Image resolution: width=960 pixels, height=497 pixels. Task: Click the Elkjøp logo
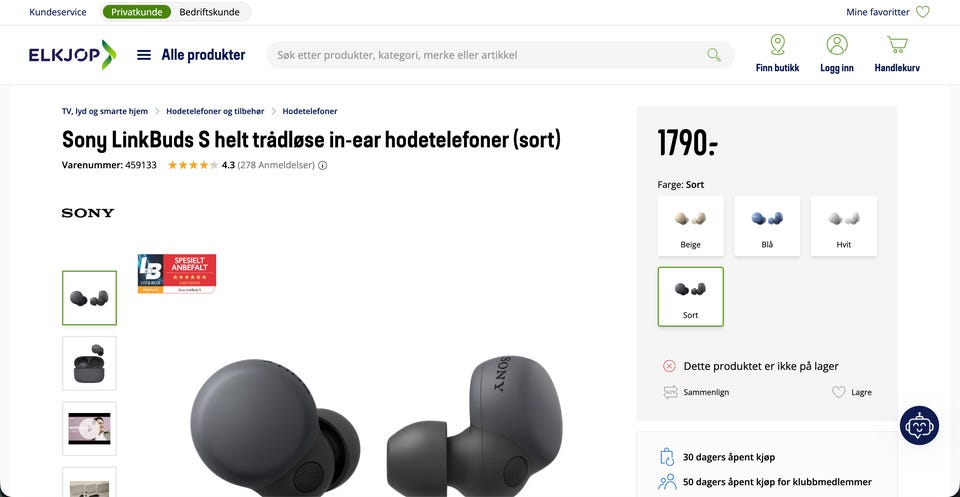72,55
